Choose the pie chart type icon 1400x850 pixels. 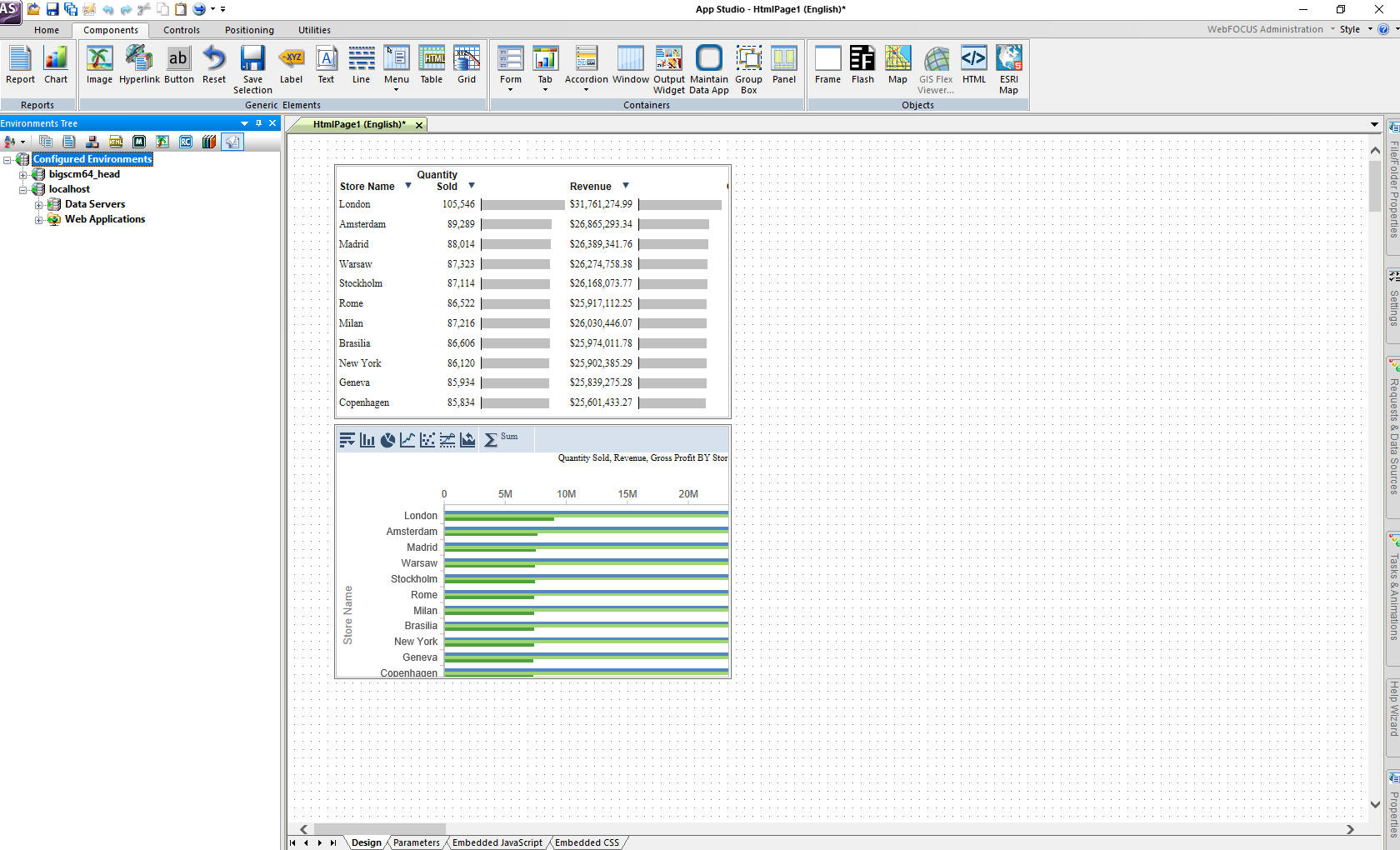[x=387, y=440]
